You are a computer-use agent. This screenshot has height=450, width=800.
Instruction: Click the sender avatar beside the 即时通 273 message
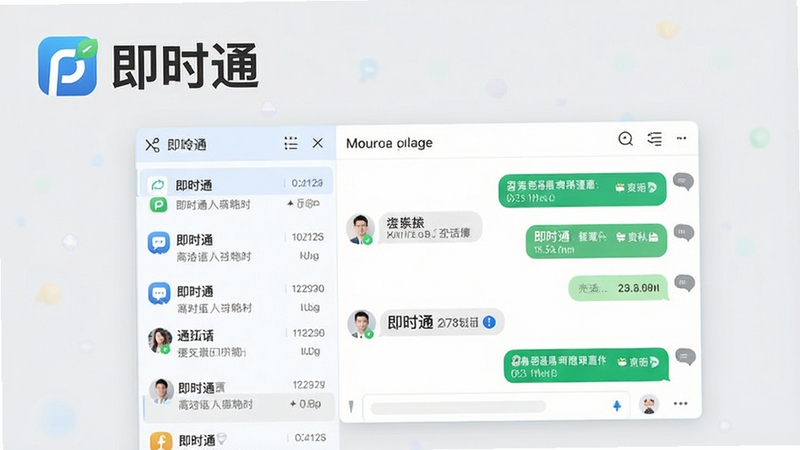pos(362,323)
